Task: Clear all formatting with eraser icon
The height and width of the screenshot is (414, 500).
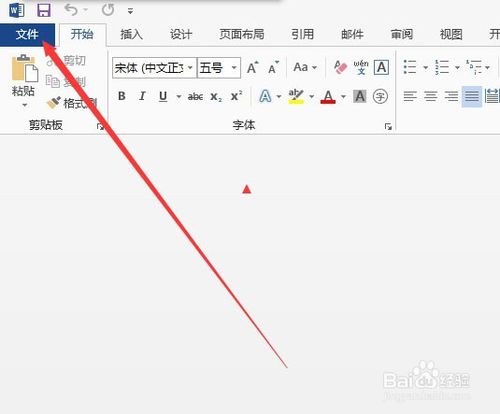Action: click(x=340, y=68)
